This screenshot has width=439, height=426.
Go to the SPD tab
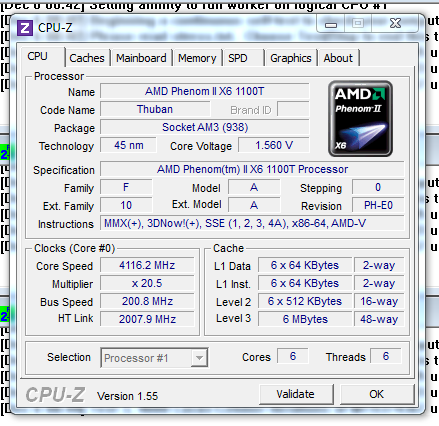(243, 58)
